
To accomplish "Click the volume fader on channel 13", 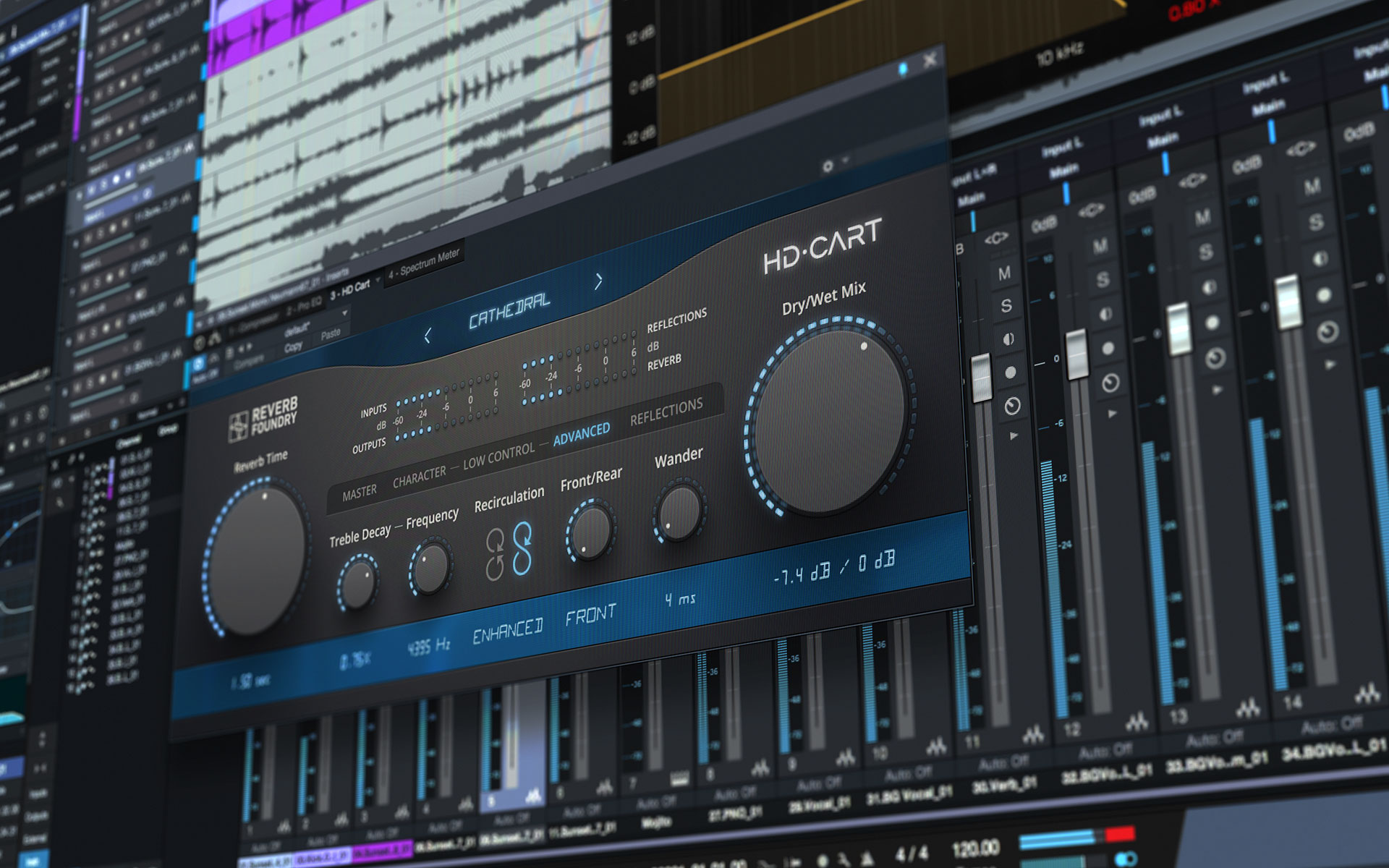I will tap(1179, 328).
